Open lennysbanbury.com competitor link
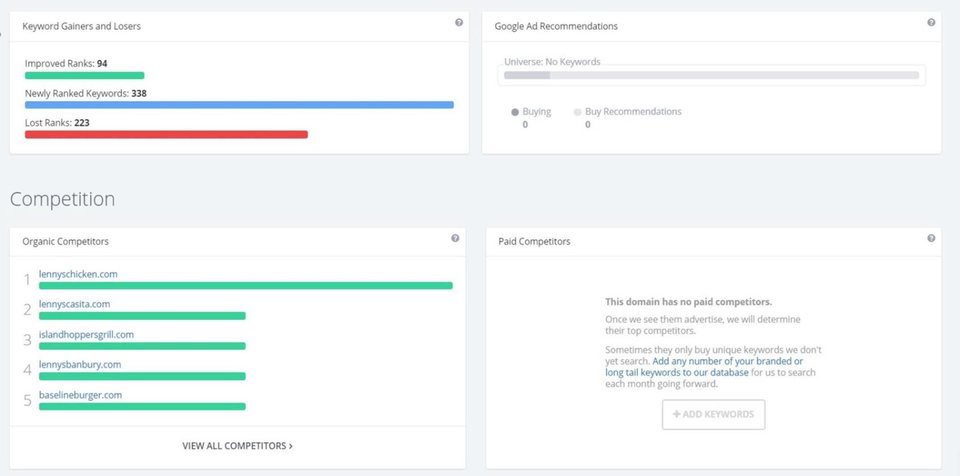Viewport: 960px width, 476px height. coord(80,365)
